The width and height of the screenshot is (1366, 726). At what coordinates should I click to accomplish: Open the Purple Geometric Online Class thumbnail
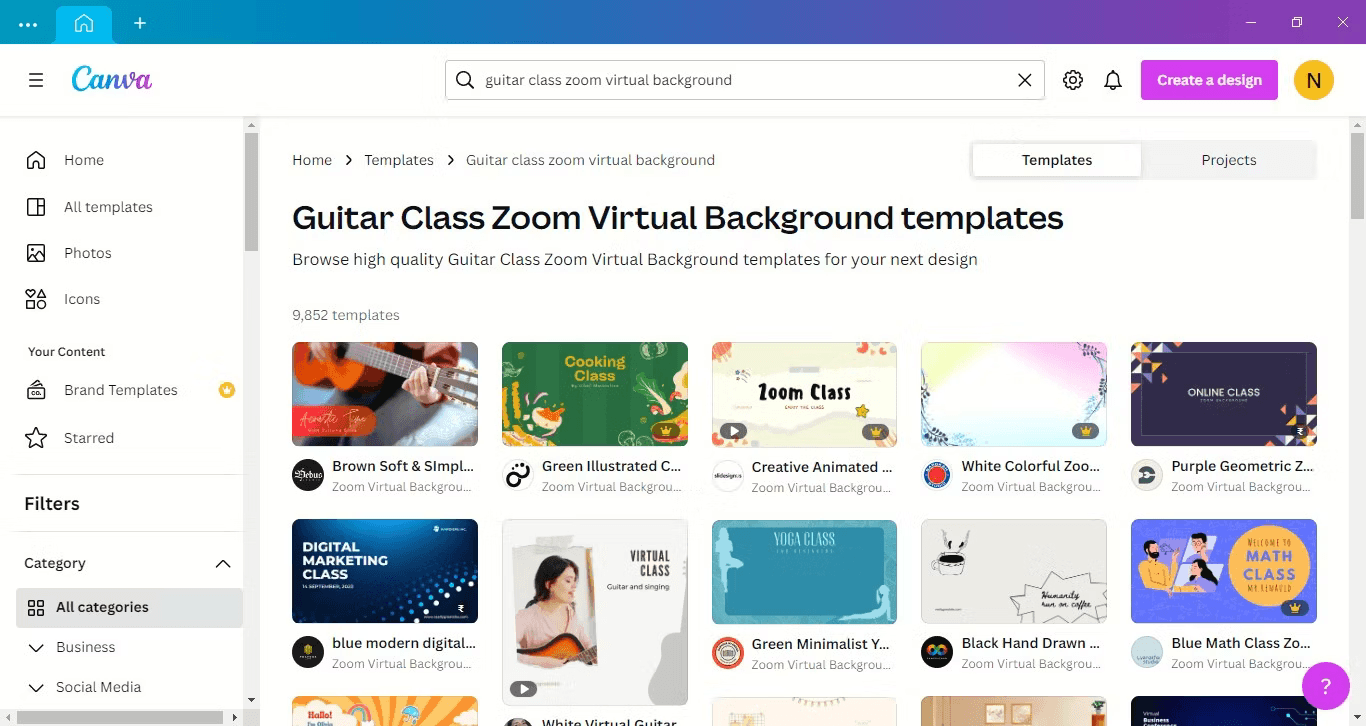point(1223,394)
